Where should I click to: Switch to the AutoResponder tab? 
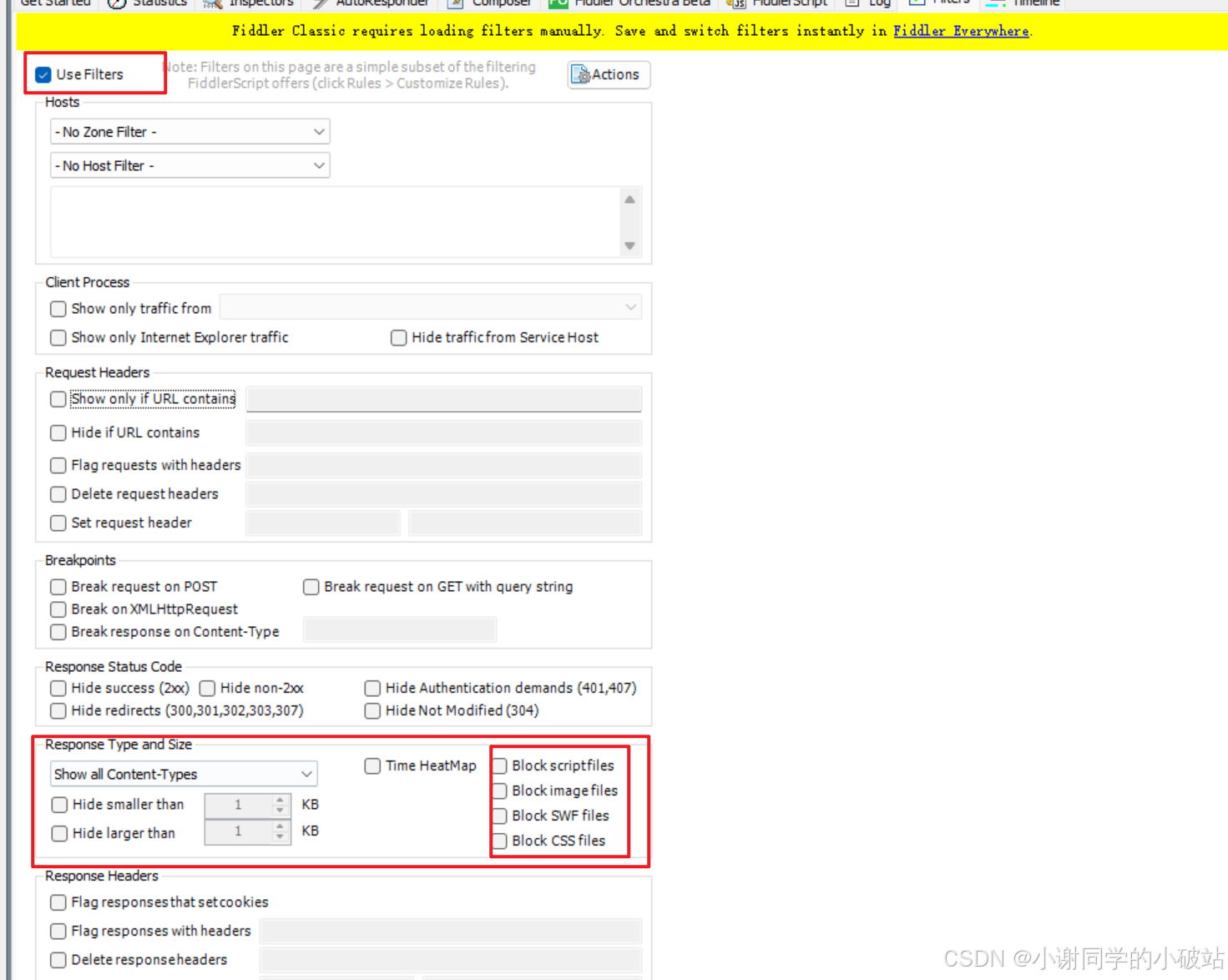click(x=371, y=3)
